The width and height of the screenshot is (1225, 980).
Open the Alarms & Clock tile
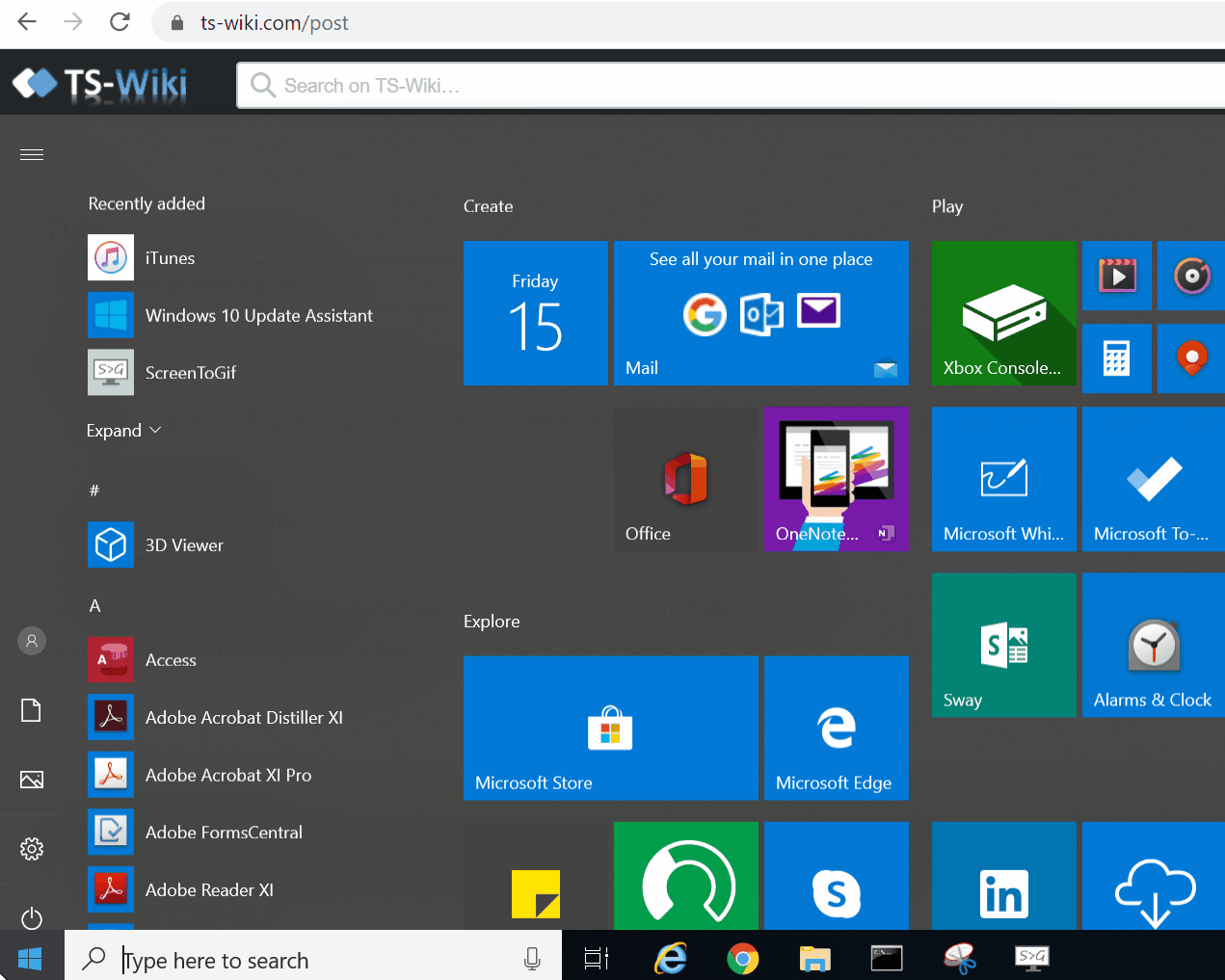tap(1153, 645)
